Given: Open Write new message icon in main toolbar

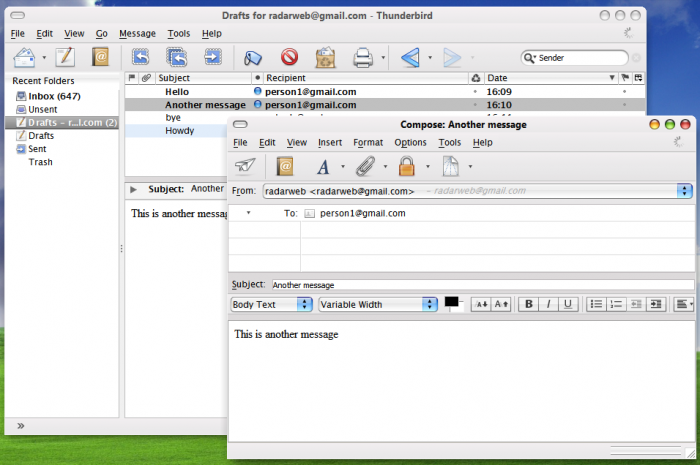Looking at the screenshot, I should [x=65, y=58].
